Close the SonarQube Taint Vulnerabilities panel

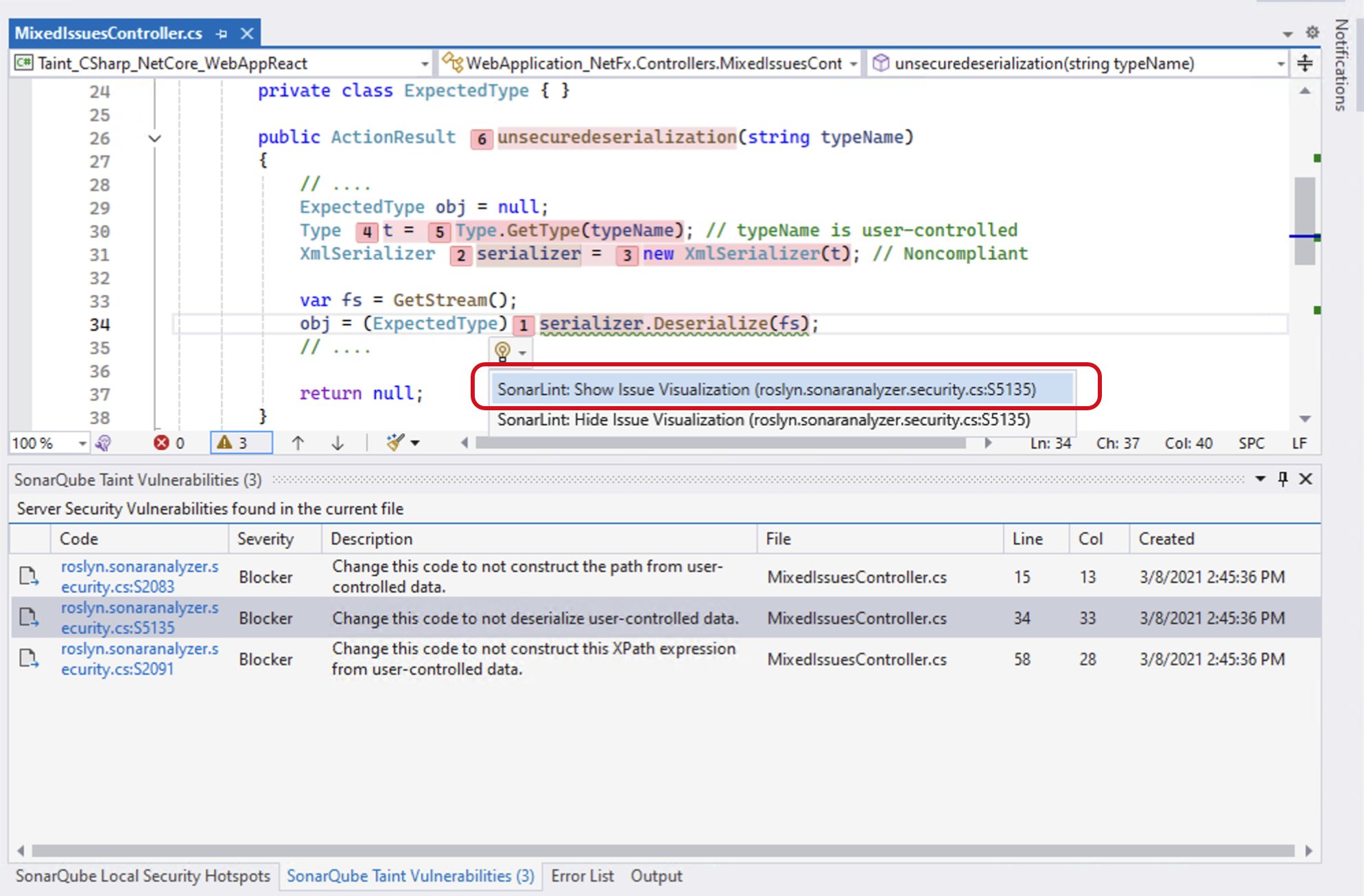pyautogui.click(x=1306, y=480)
